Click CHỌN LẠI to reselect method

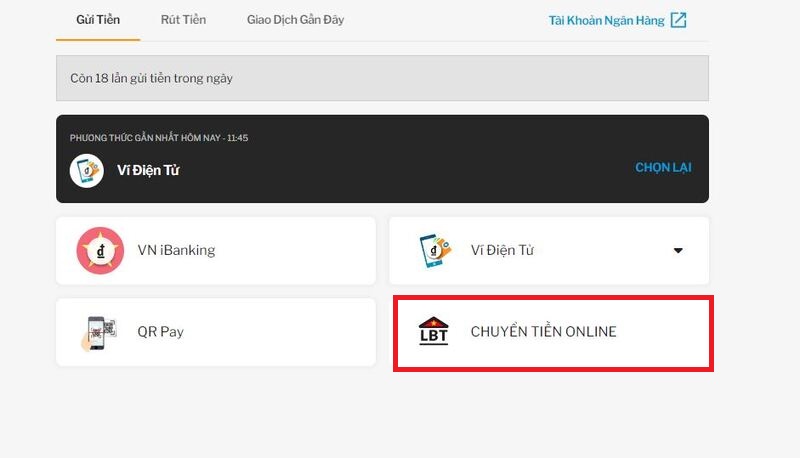click(663, 167)
